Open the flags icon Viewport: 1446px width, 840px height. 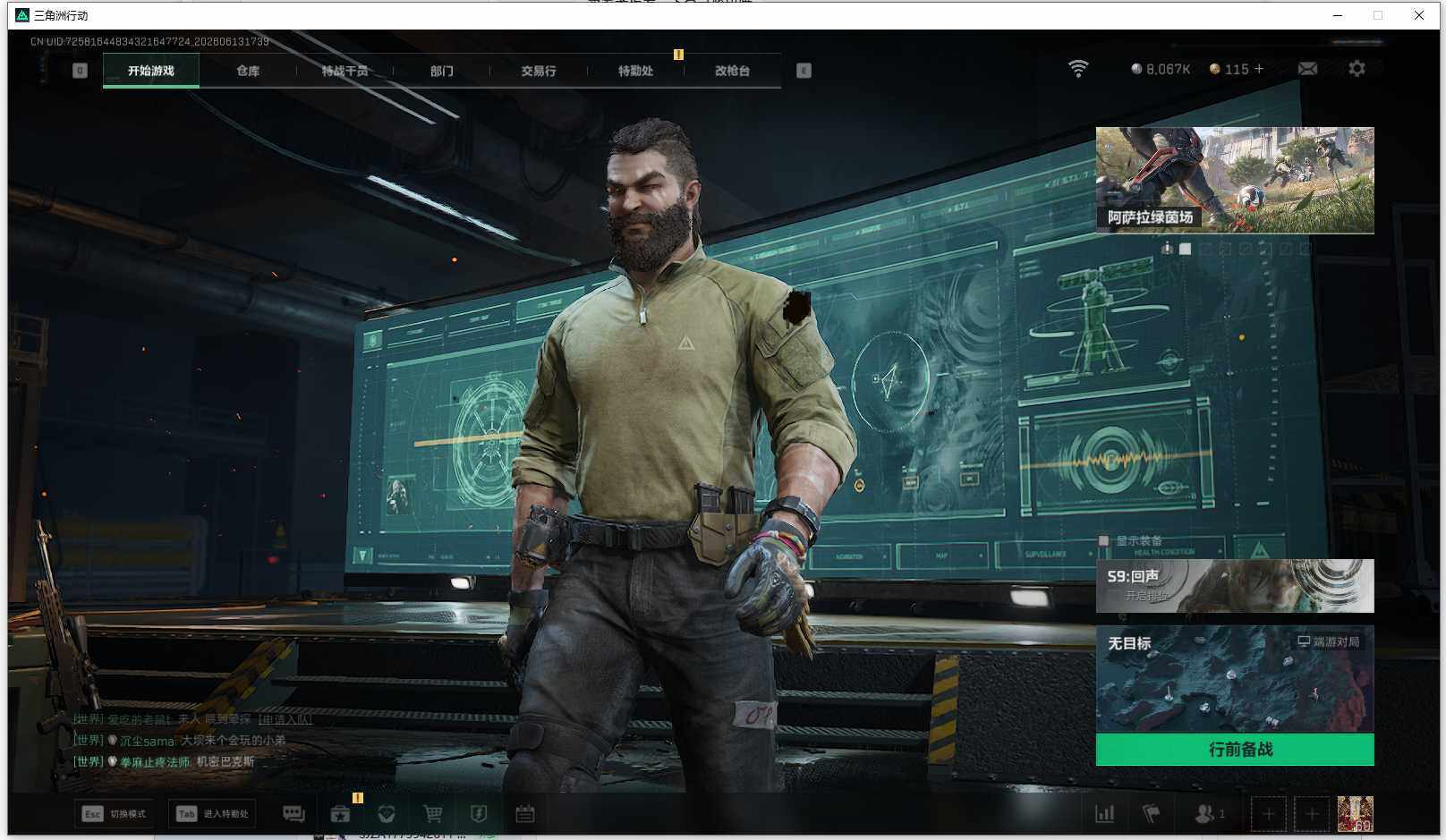tap(1151, 813)
